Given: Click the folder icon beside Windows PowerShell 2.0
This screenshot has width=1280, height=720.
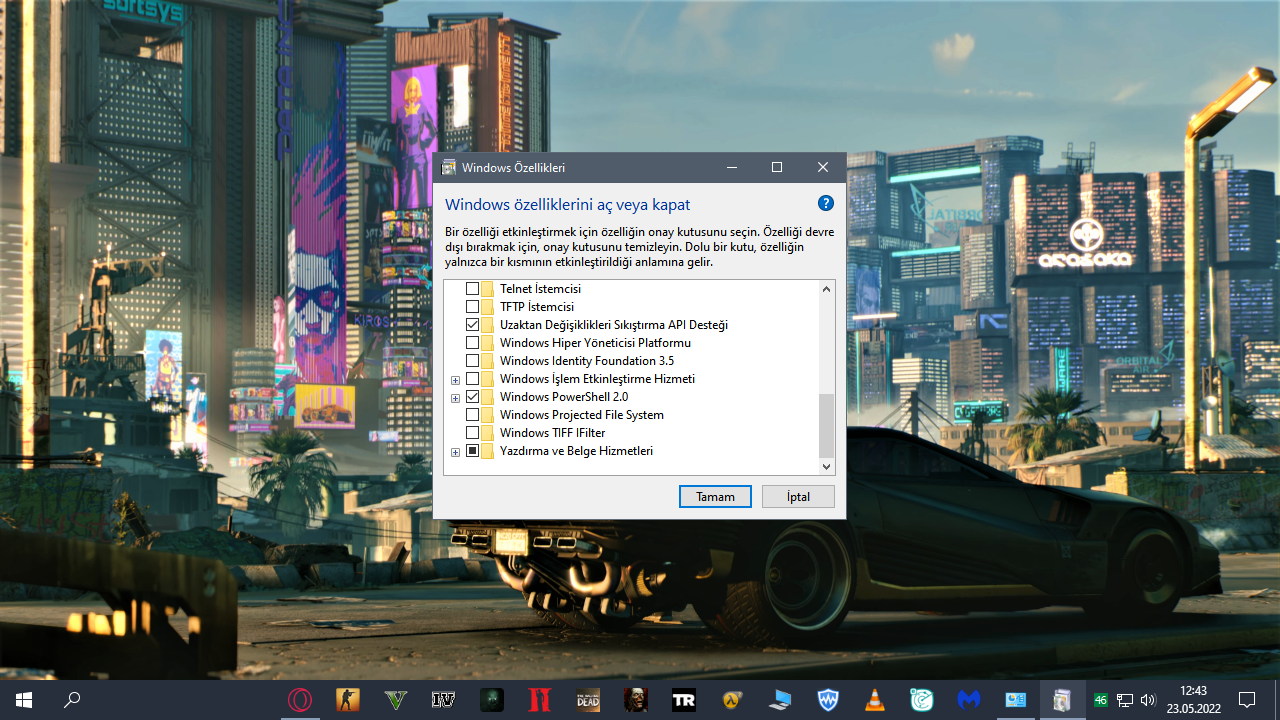Looking at the screenshot, I should point(488,397).
